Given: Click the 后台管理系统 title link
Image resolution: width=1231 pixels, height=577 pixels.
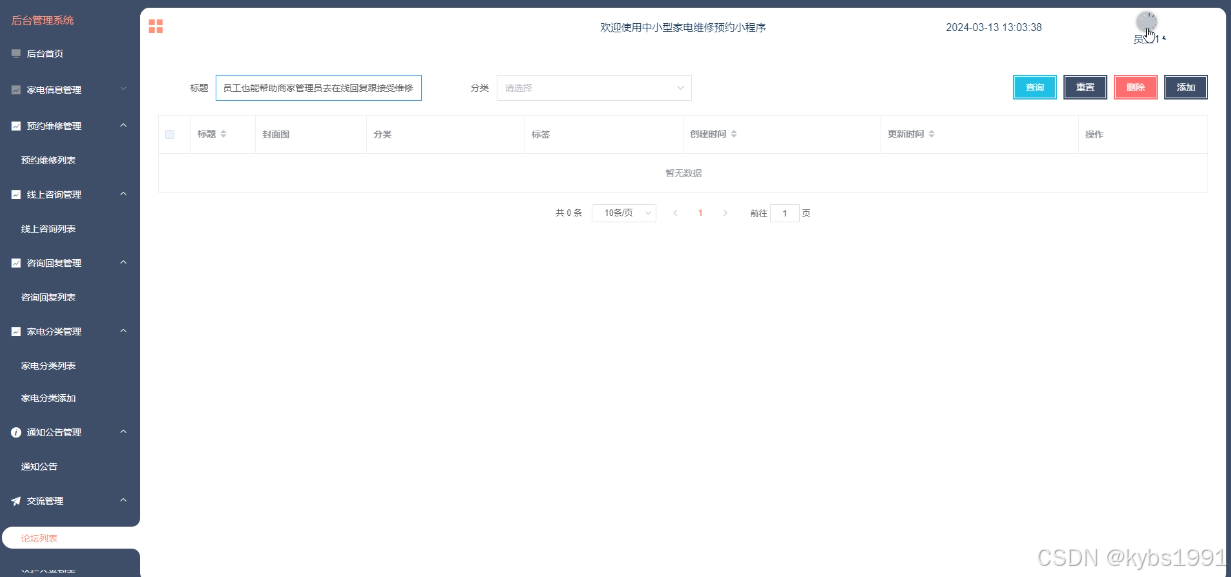Looking at the screenshot, I should (42, 20).
